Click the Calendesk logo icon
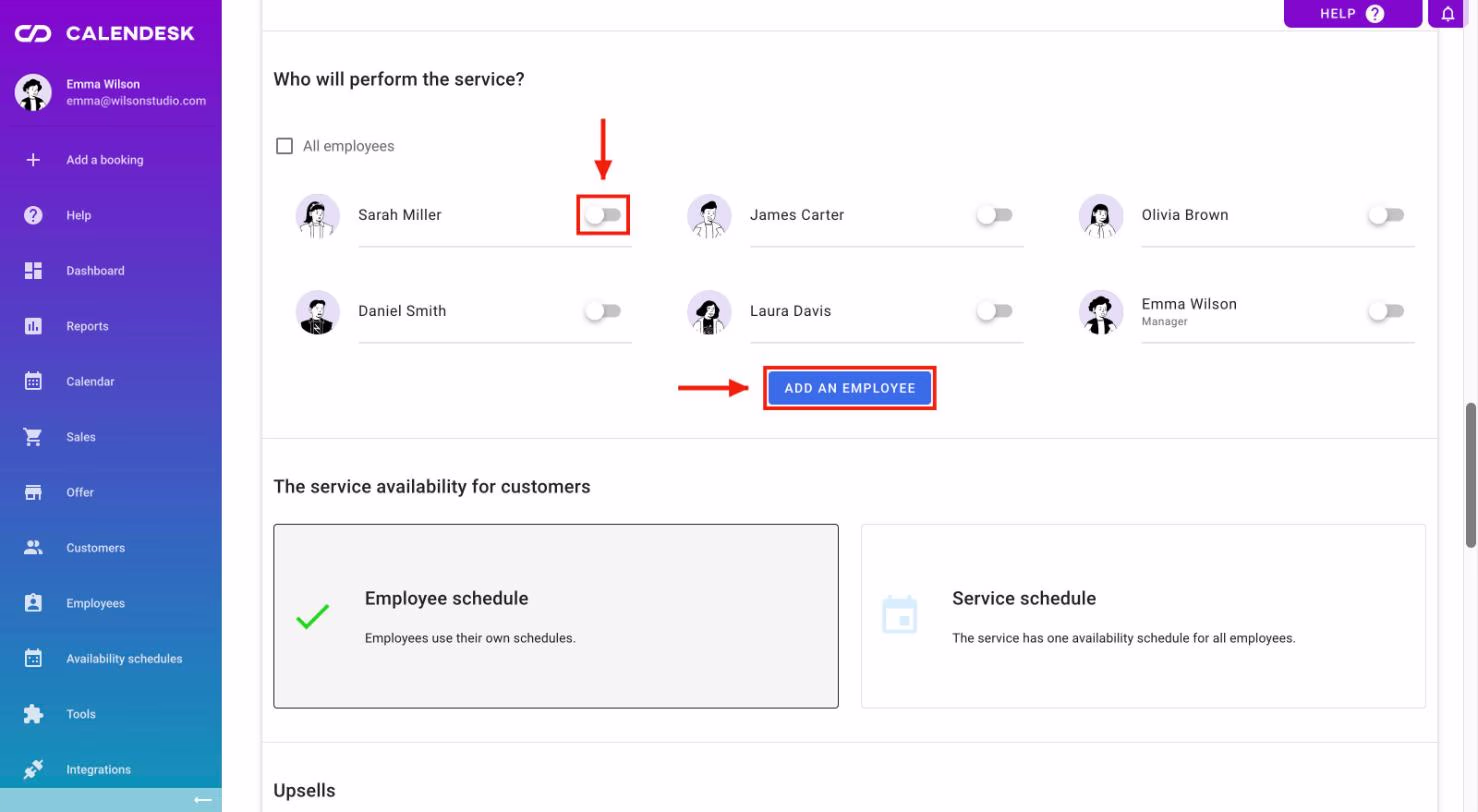This screenshot has width=1478, height=812. pos(33,33)
